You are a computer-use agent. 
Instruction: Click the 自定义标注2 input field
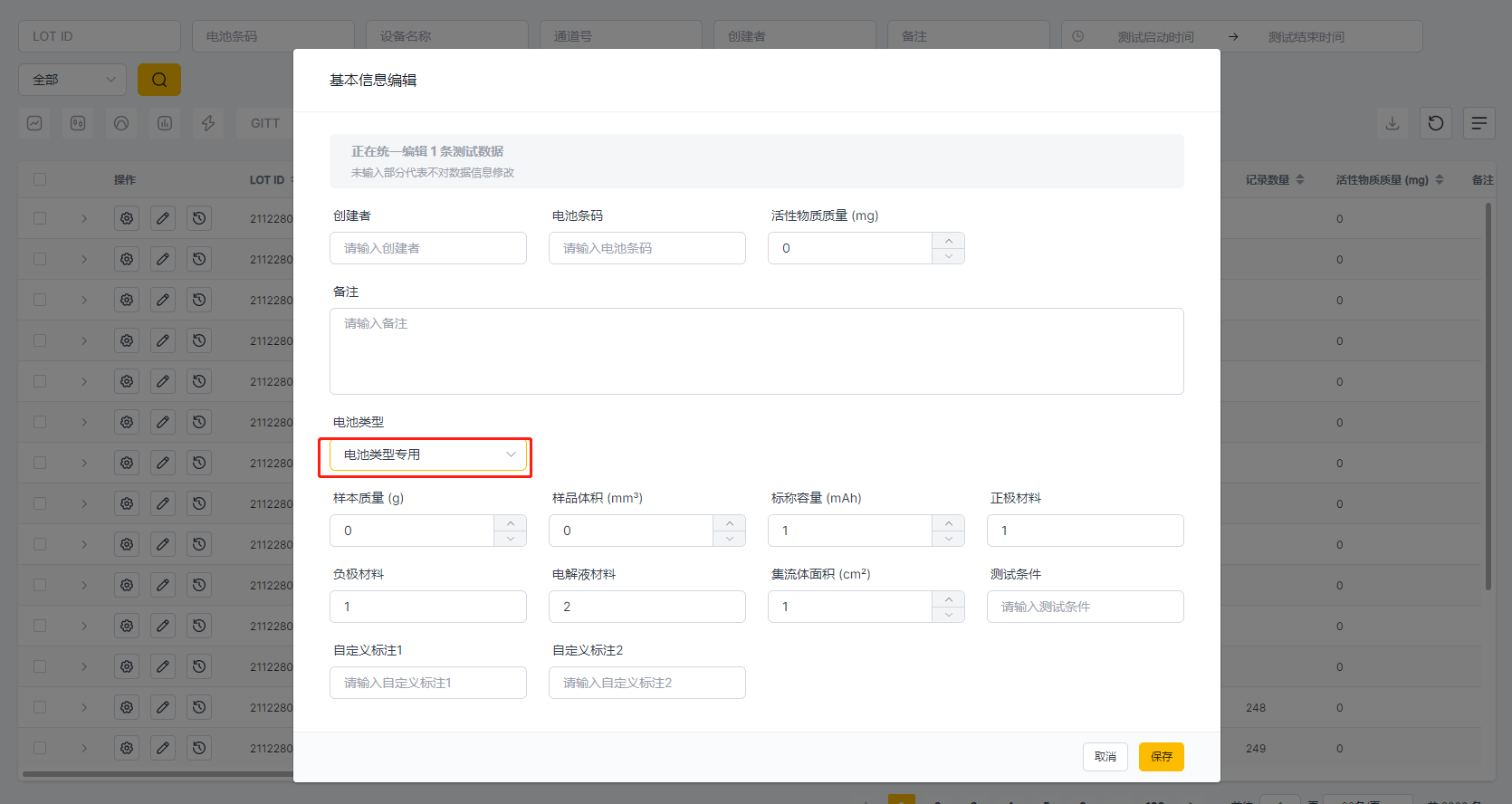[647, 683]
